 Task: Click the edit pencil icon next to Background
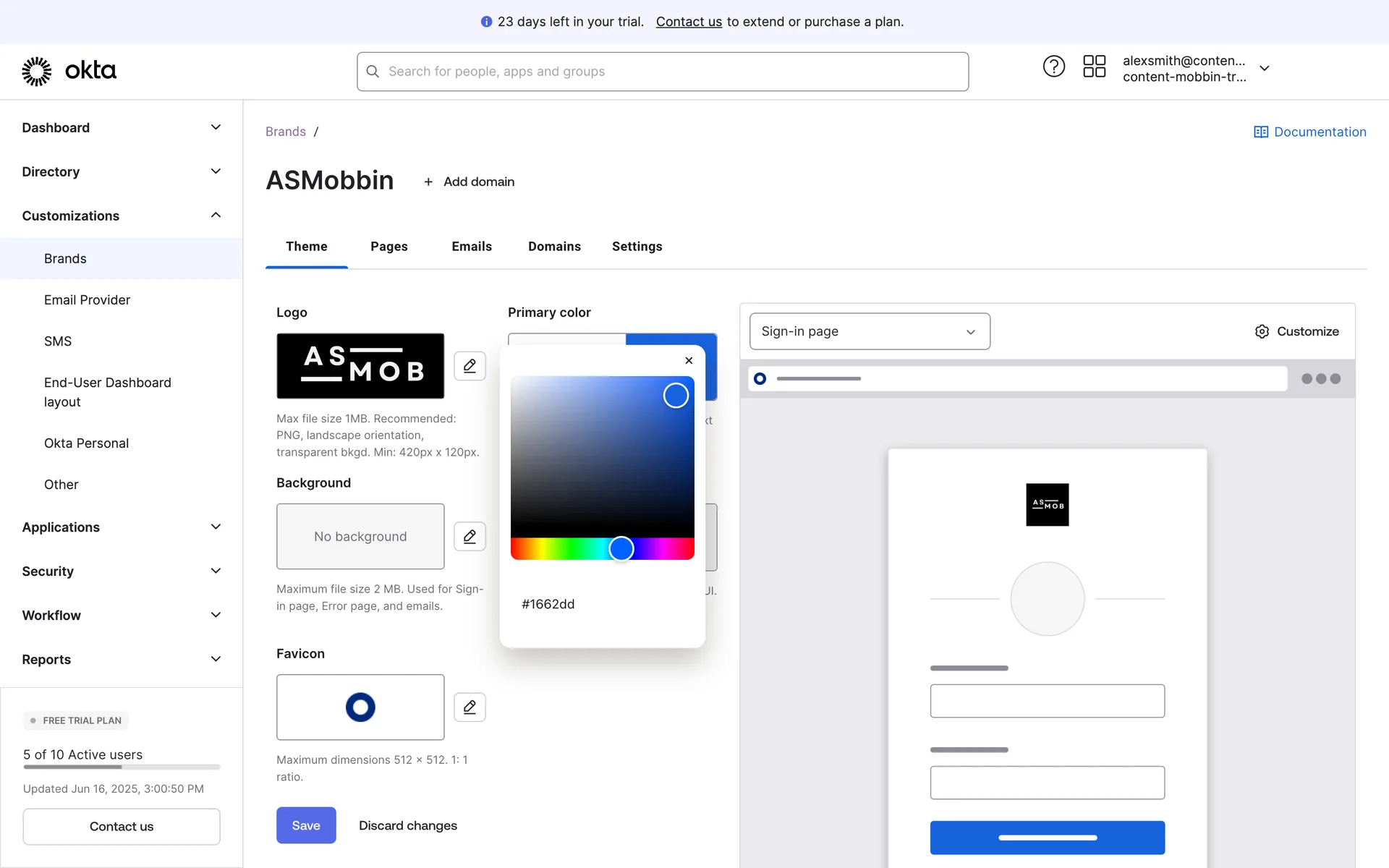tap(470, 537)
